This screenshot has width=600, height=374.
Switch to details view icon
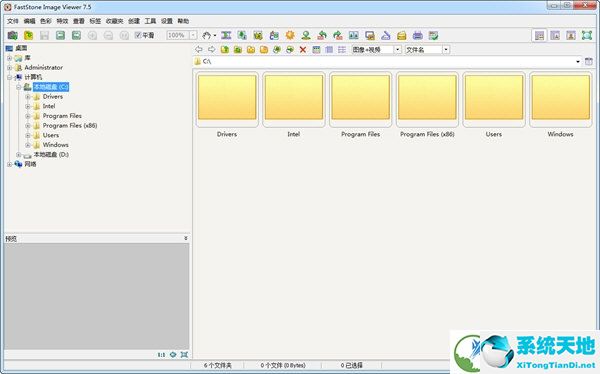click(x=329, y=49)
